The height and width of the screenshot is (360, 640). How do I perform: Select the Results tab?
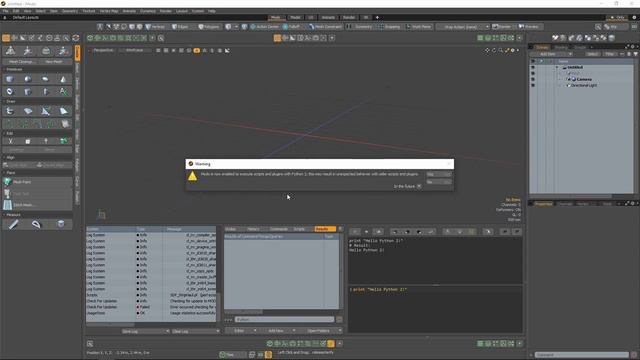click(324, 229)
